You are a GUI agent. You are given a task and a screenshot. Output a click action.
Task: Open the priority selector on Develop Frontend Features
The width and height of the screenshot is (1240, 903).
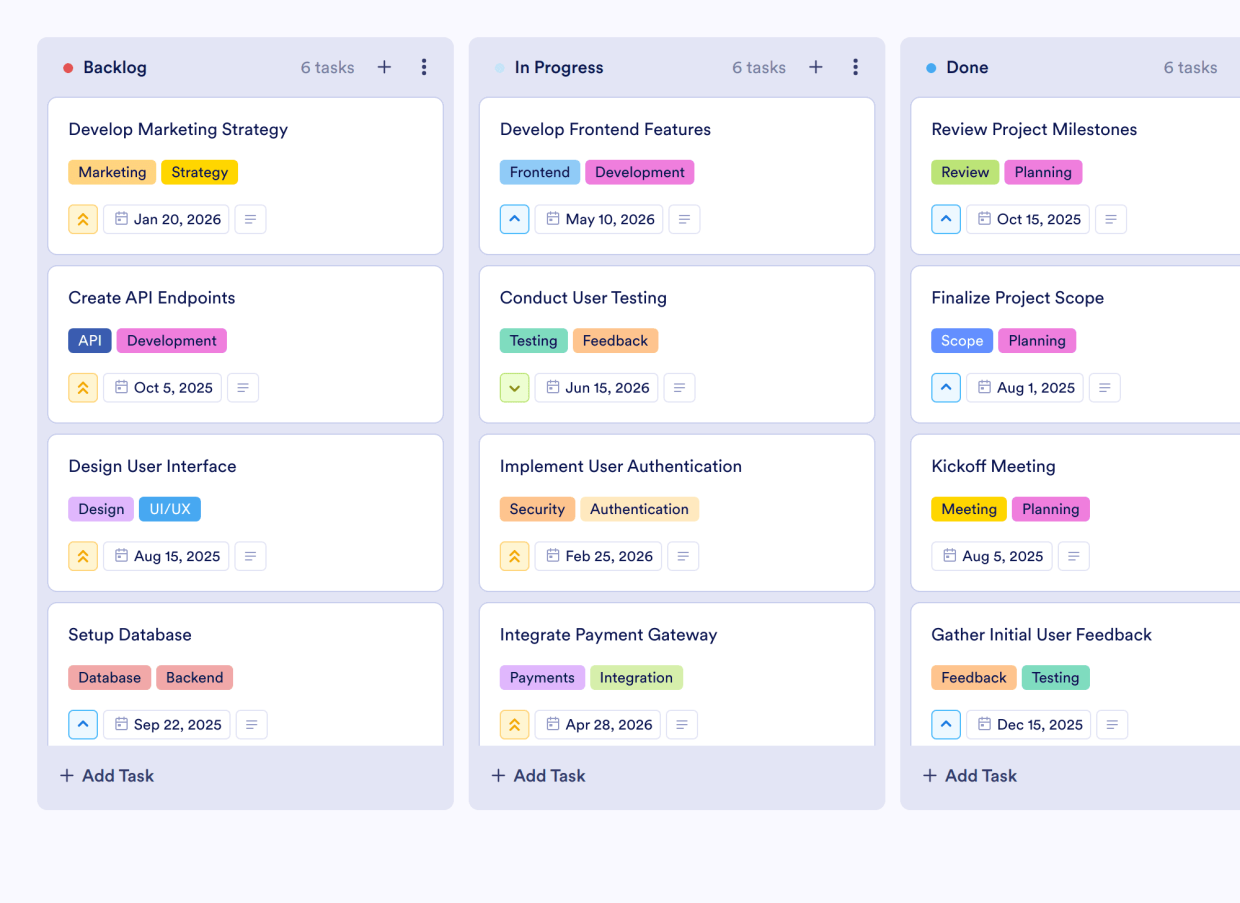(514, 219)
